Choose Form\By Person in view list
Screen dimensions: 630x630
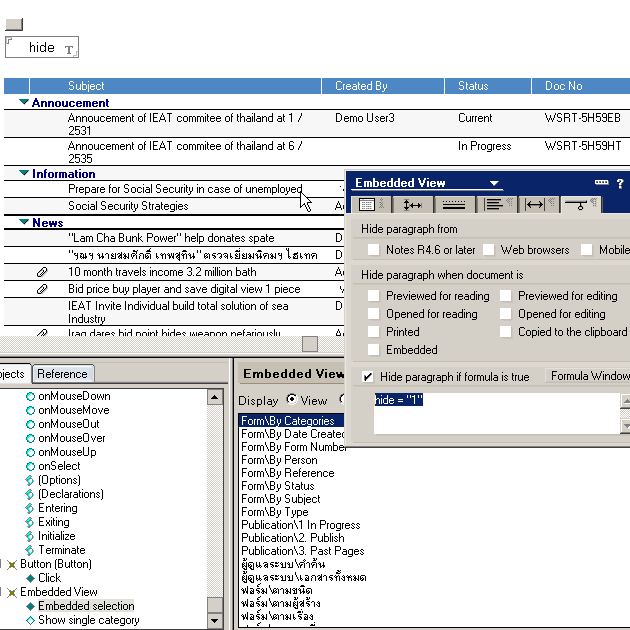coord(279,460)
